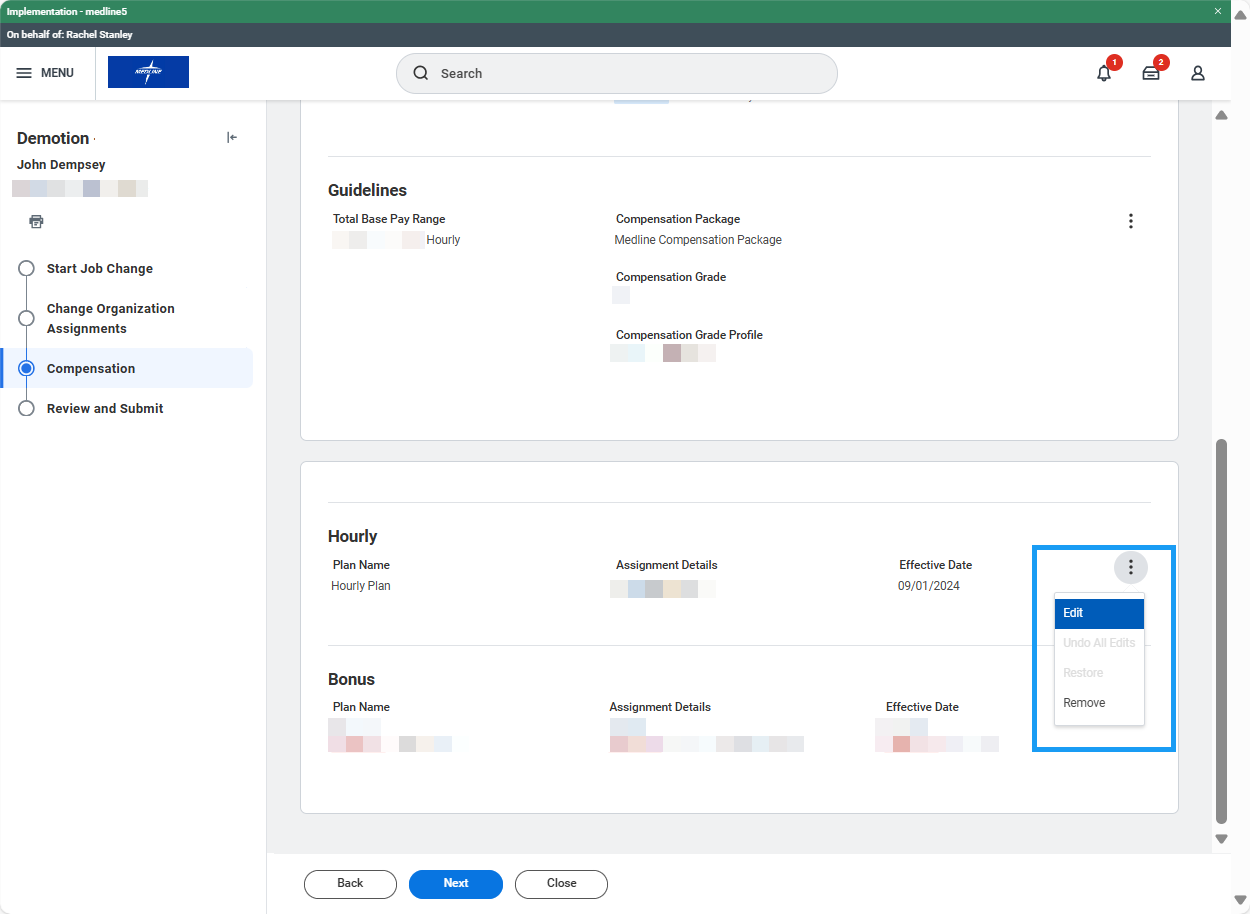Choose Remove from the Hourly menu
Viewport: 1250px width, 914px height.
pyautogui.click(x=1085, y=703)
